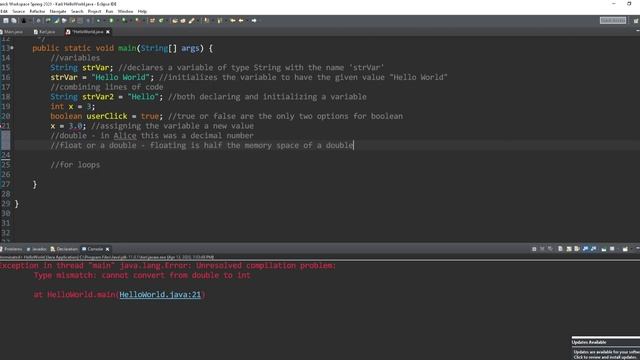Screen dimensions: 640x360
Task: Click the green Run button in toolbar
Action: [111, 20]
